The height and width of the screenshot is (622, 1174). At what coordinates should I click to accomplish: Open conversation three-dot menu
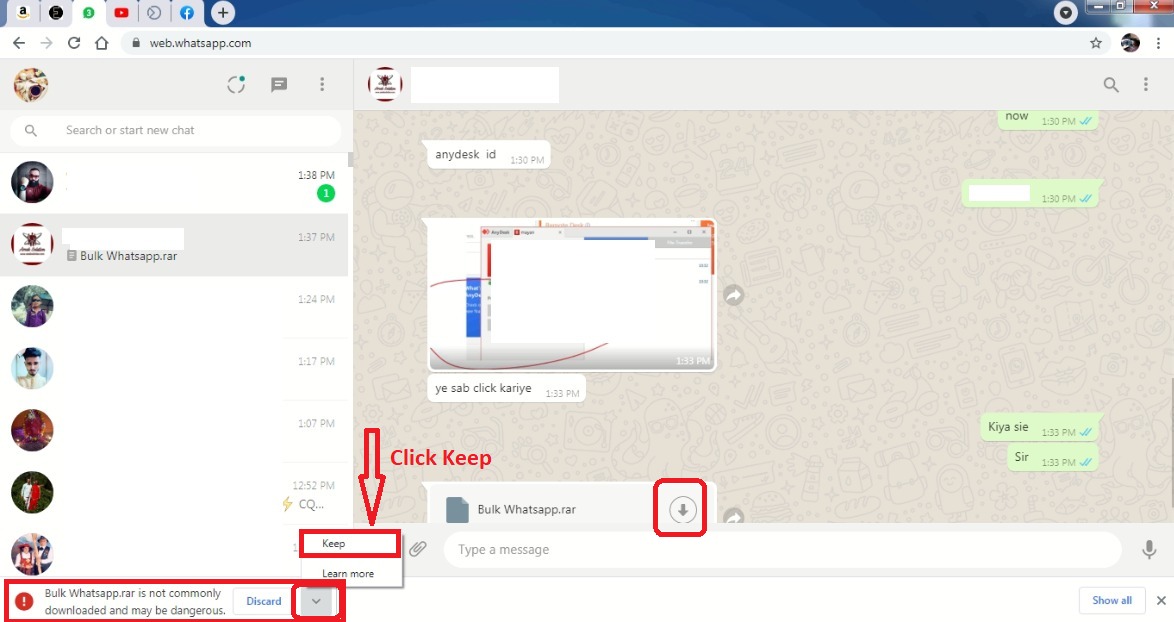(x=1146, y=85)
